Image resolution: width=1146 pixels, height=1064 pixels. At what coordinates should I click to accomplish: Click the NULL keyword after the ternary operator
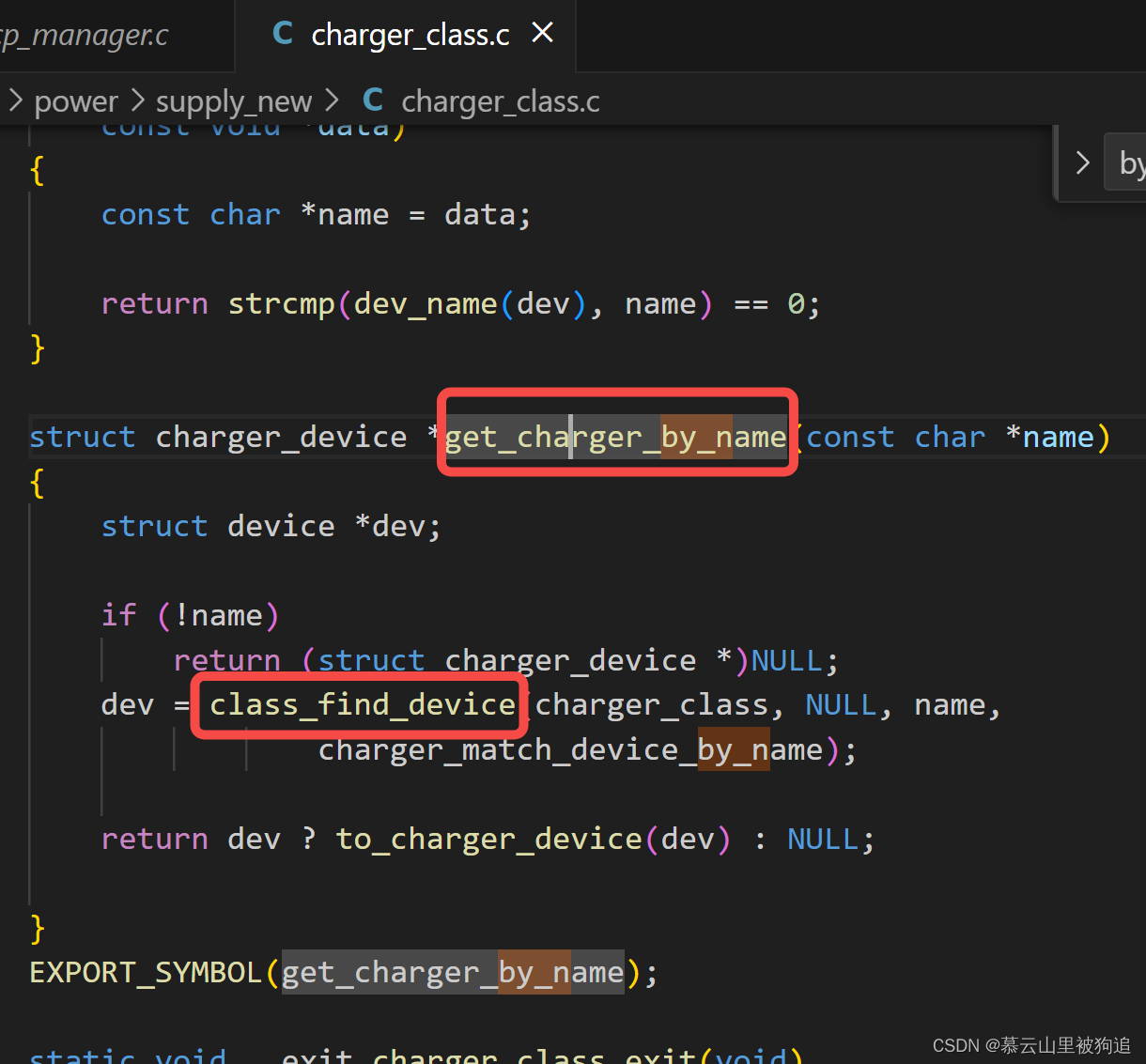(823, 838)
